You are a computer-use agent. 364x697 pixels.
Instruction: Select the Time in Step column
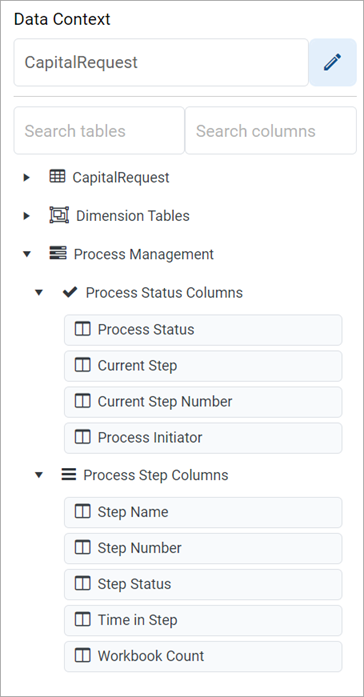203,620
